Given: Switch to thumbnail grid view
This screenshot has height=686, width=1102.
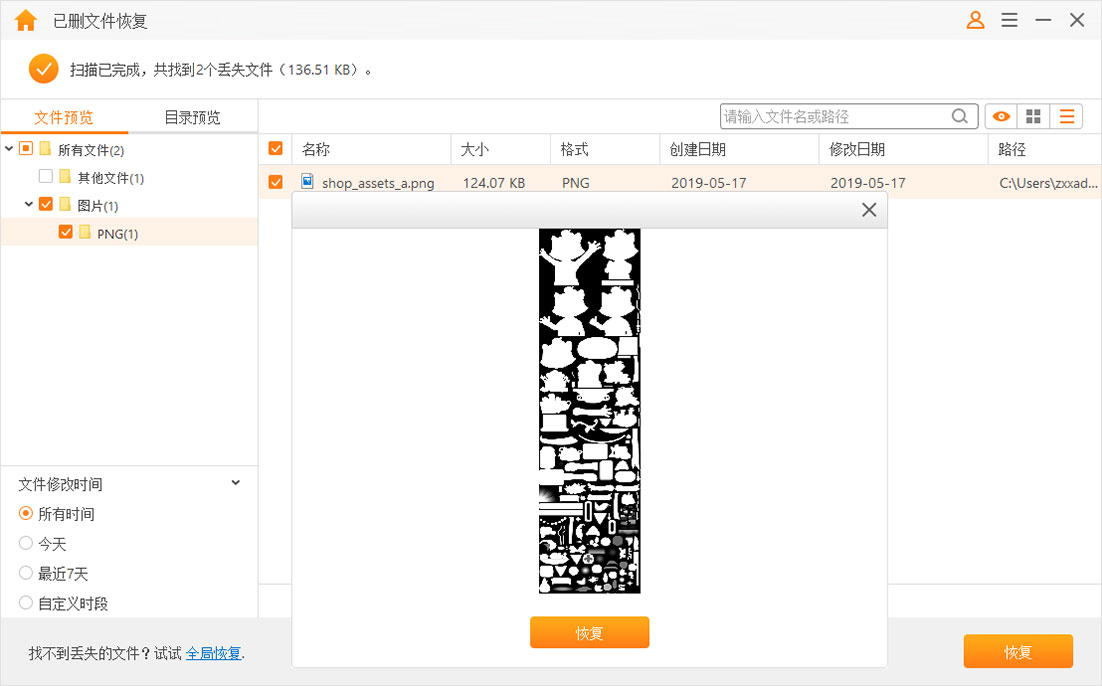Looking at the screenshot, I should pos(1033,116).
